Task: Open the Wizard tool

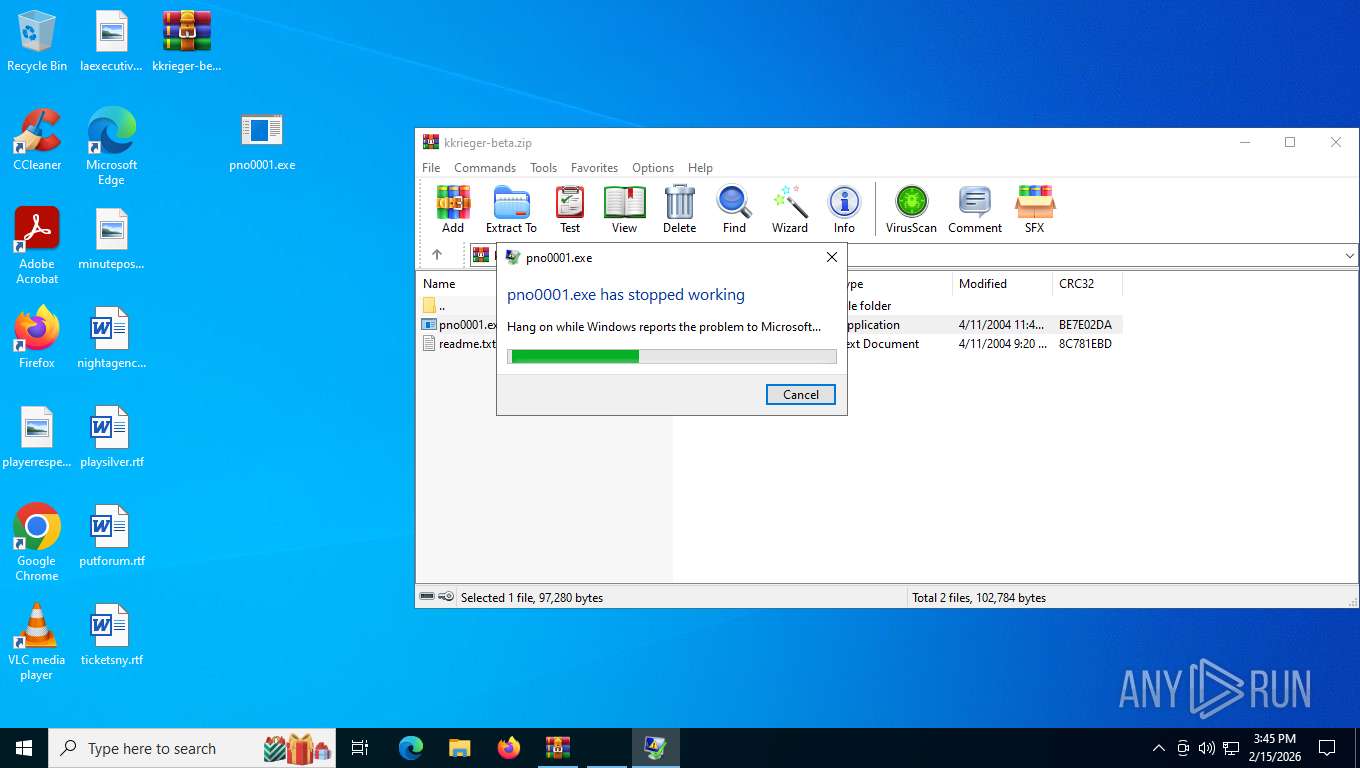Action: pyautogui.click(x=789, y=210)
